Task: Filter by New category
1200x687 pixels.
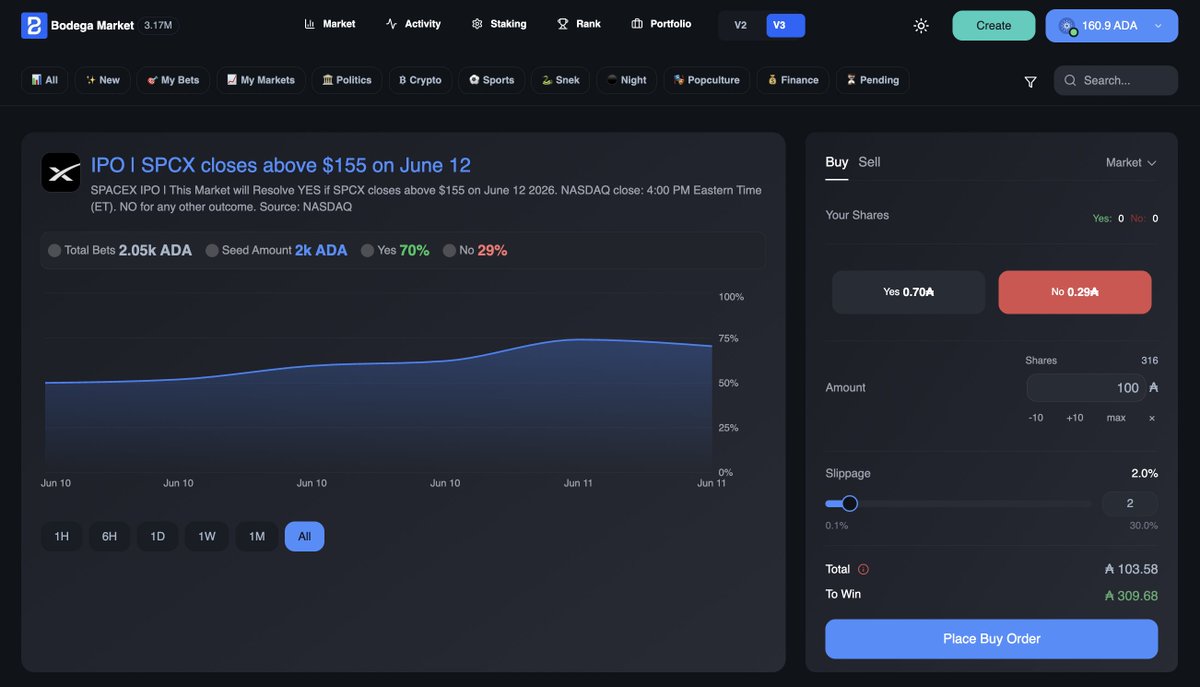Action: (x=102, y=80)
